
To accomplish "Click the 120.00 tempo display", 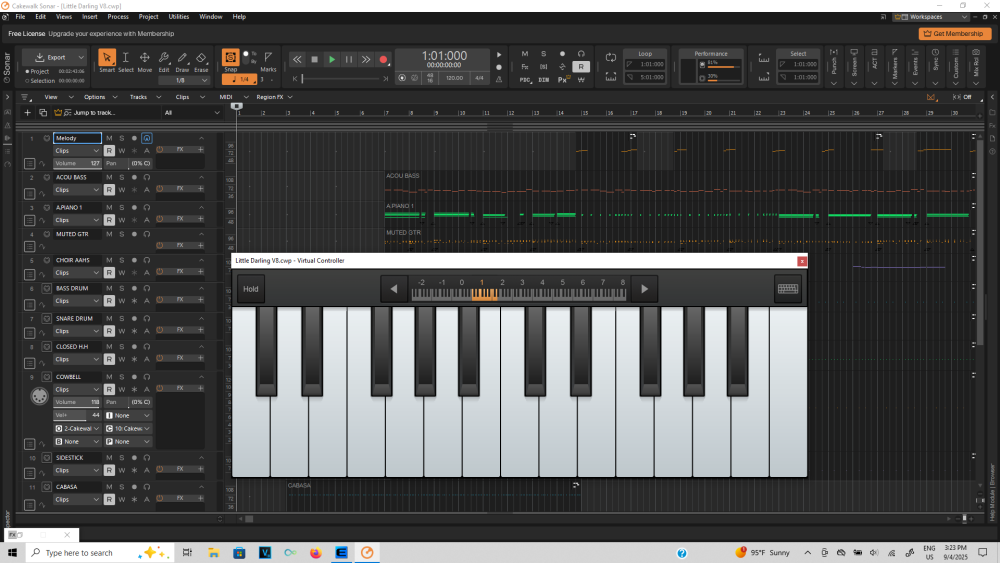I will (x=455, y=78).
